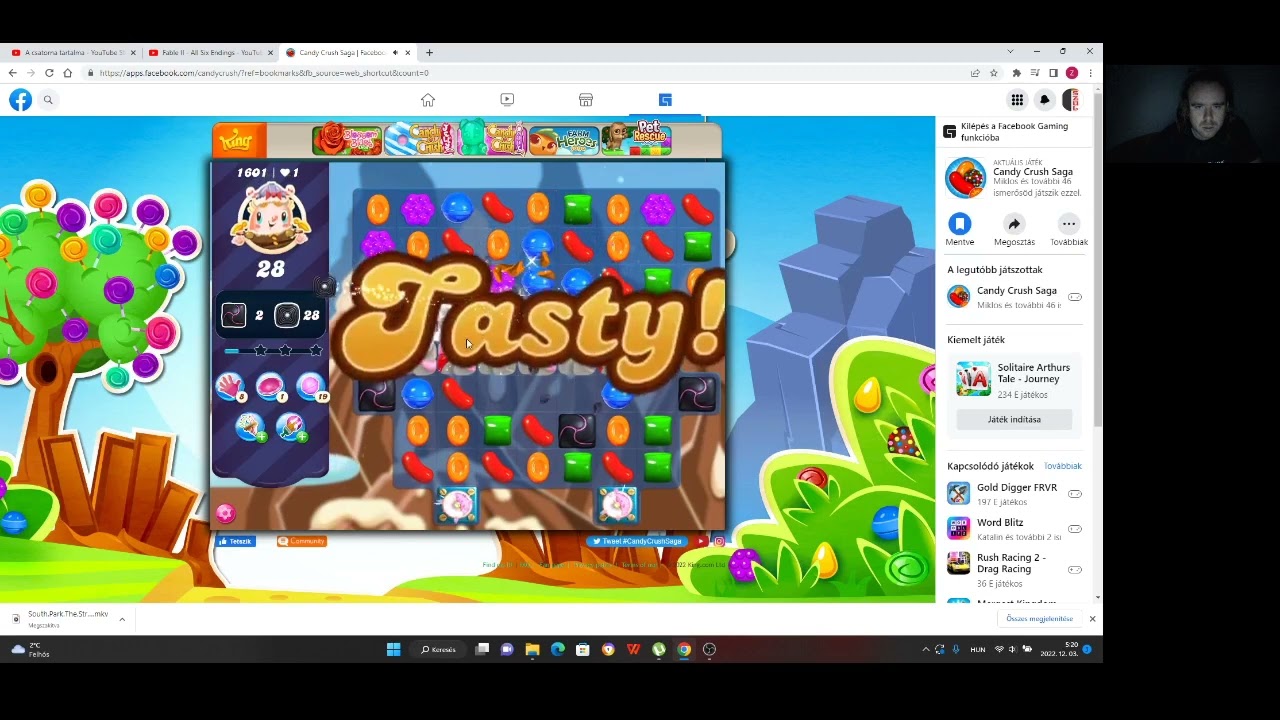
Task: Expand South.Park download item options
Action: [122, 619]
